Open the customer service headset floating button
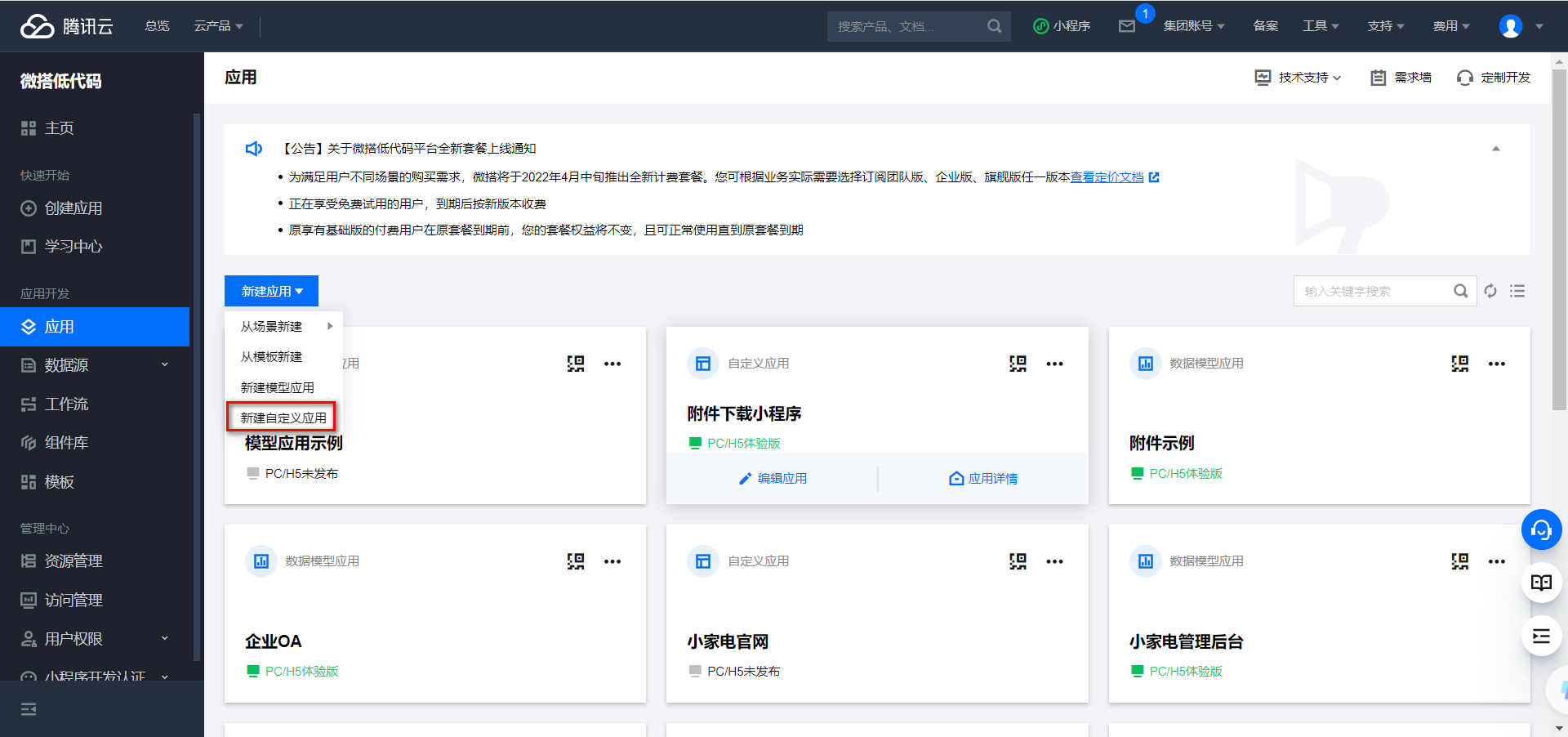Screen dimensions: 1568x737 [x=1541, y=530]
